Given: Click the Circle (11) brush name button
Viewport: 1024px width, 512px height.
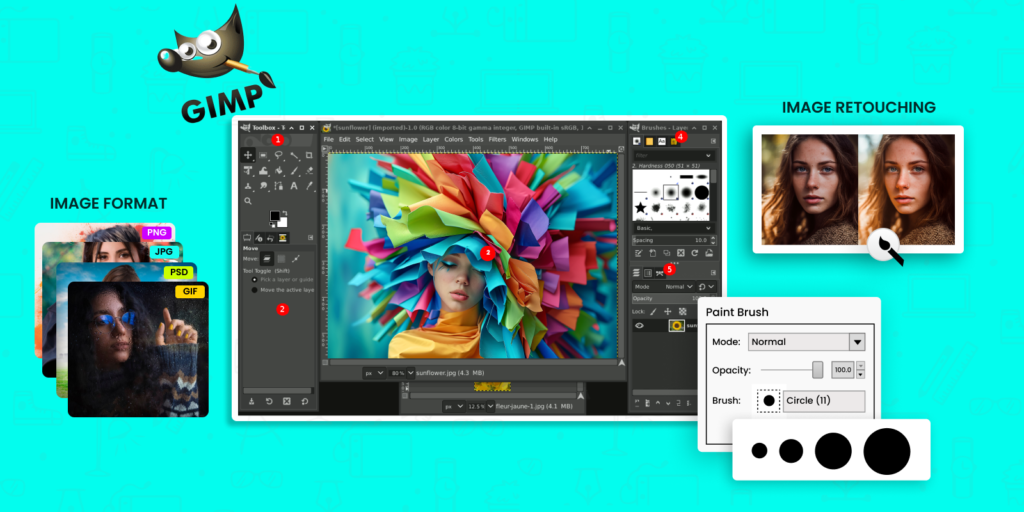Looking at the screenshot, I should click(x=825, y=400).
